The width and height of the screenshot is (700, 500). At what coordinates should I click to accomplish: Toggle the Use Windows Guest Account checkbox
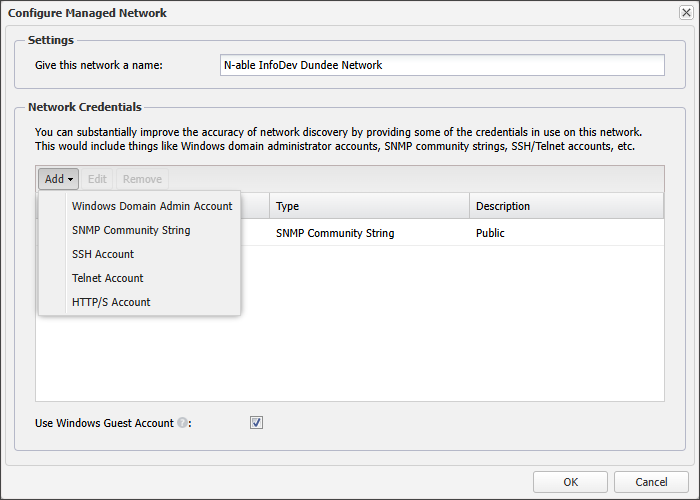tap(256, 423)
